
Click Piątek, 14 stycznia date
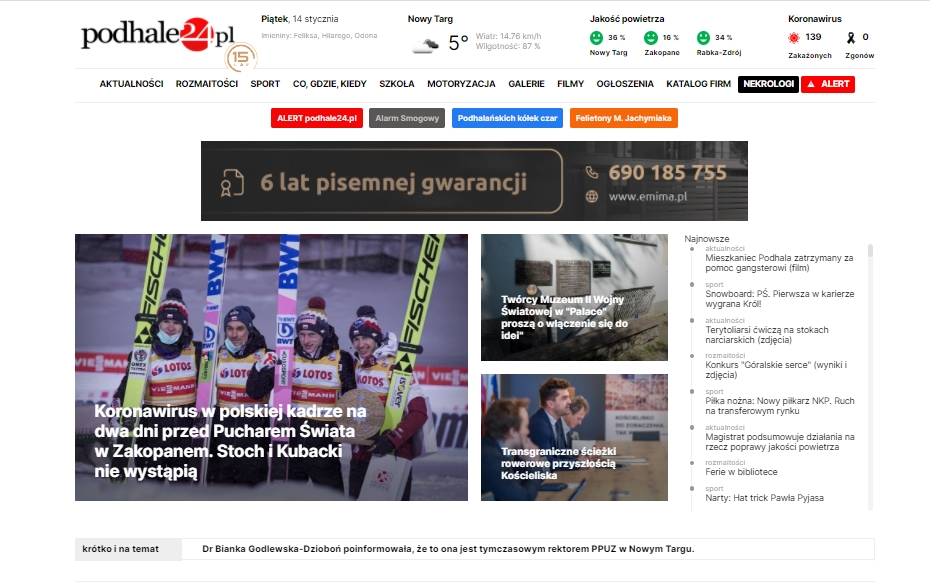click(300, 19)
